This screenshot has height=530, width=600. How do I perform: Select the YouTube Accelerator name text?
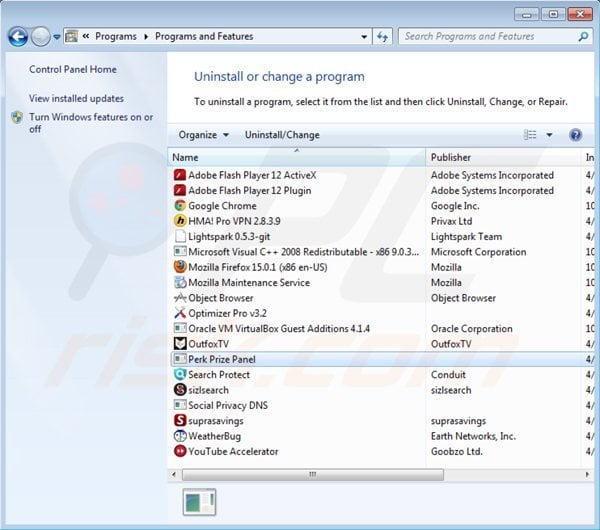point(233,452)
